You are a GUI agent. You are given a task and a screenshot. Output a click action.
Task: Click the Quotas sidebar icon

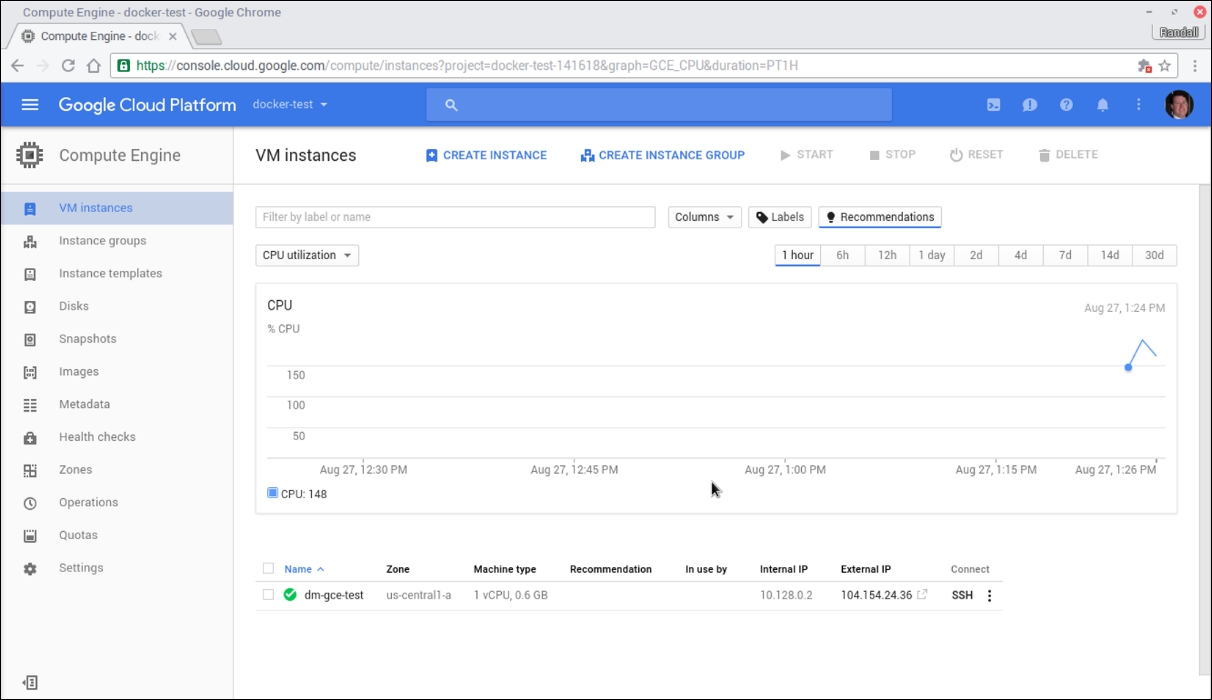click(x=30, y=536)
